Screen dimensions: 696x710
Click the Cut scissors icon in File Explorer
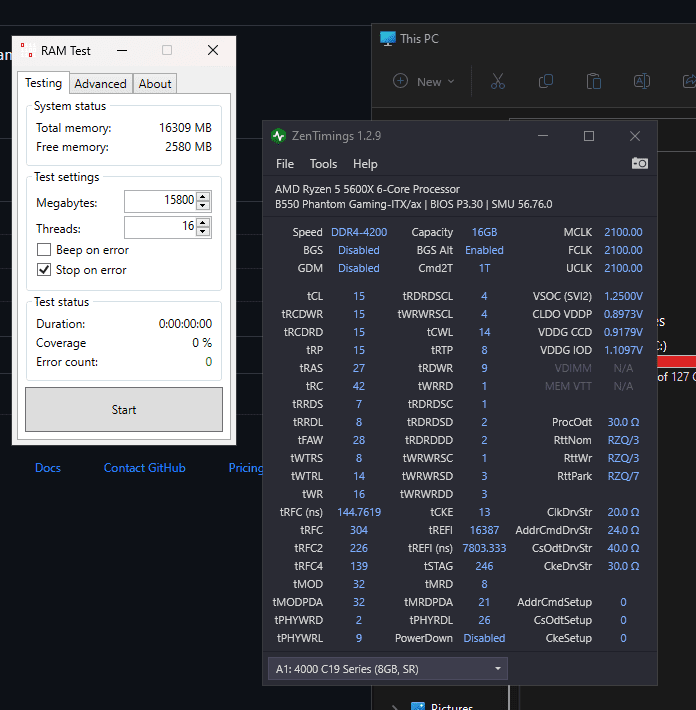pos(498,82)
